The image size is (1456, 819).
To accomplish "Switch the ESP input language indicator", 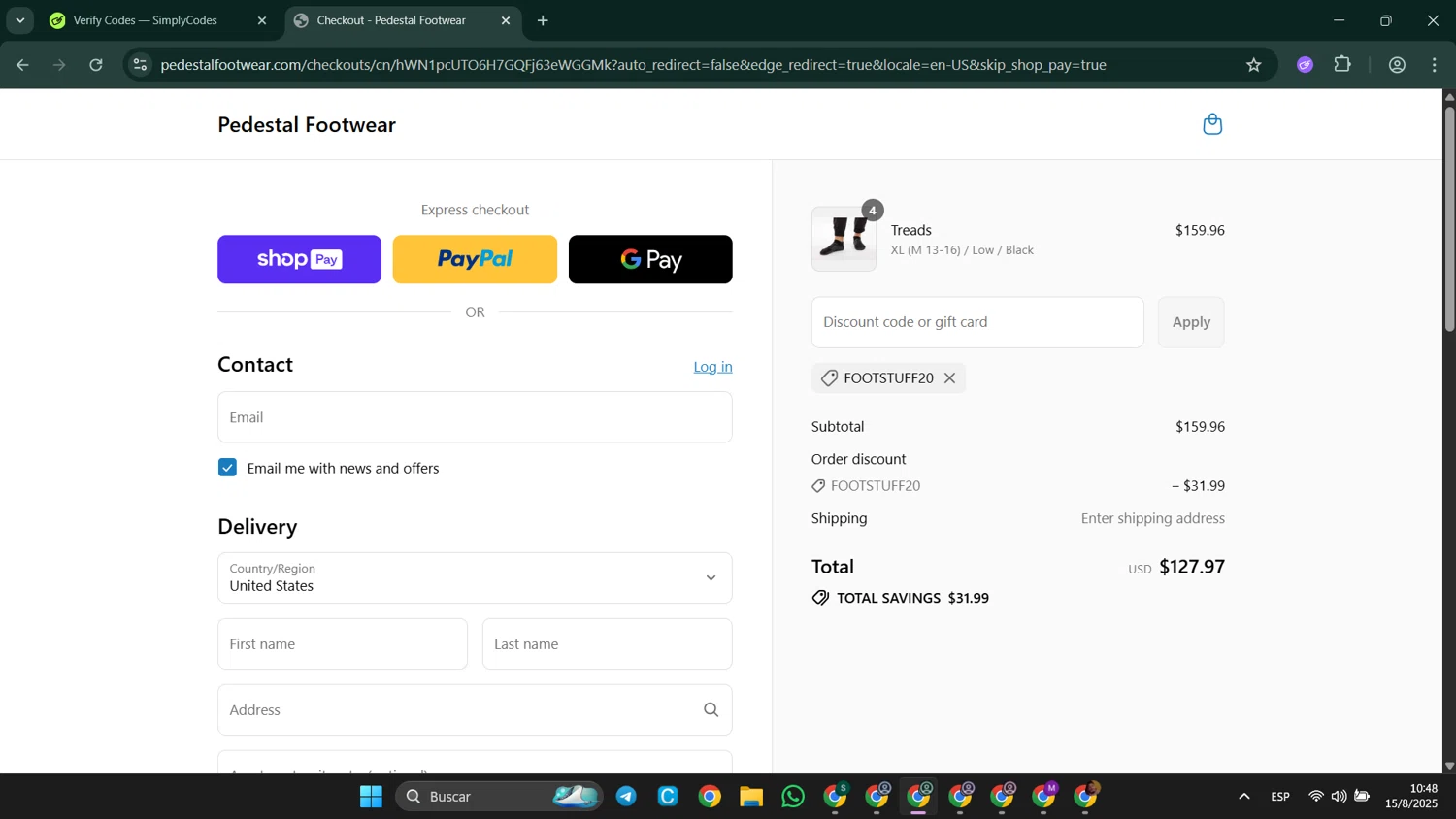I will point(1280,797).
